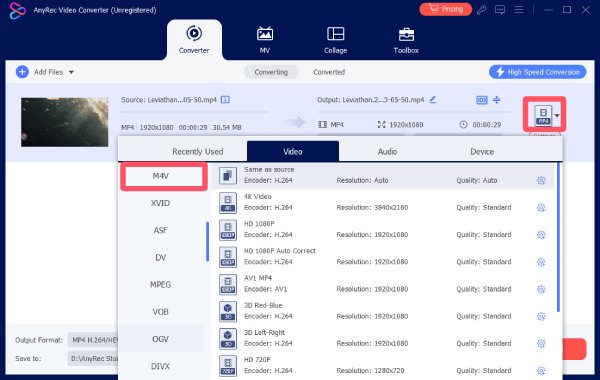The image size is (600, 380).
Task: Click "Resolution: 3840x2160" text
Action: click(372, 207)
